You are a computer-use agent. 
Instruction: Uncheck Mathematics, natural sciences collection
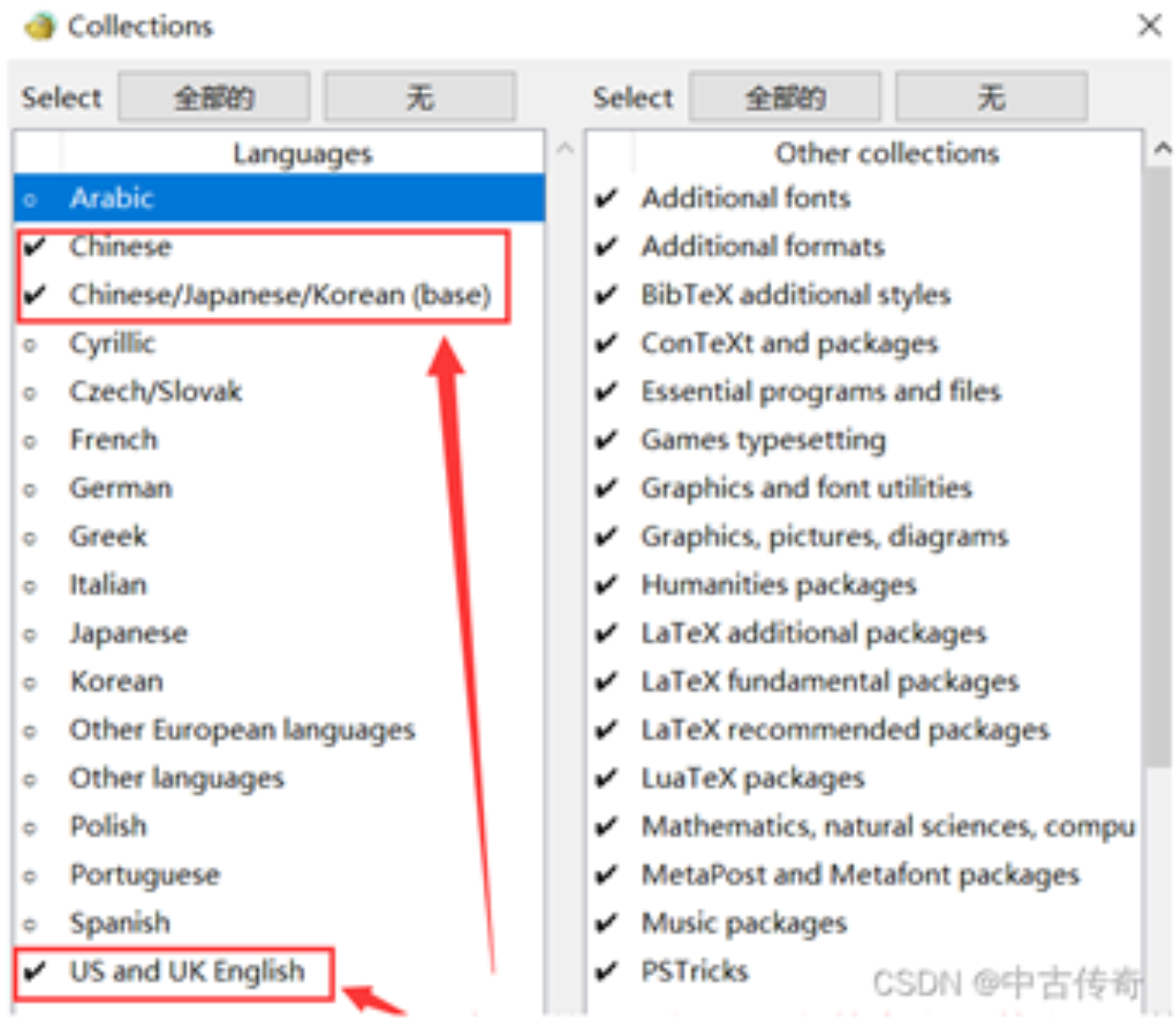point(863,826)
